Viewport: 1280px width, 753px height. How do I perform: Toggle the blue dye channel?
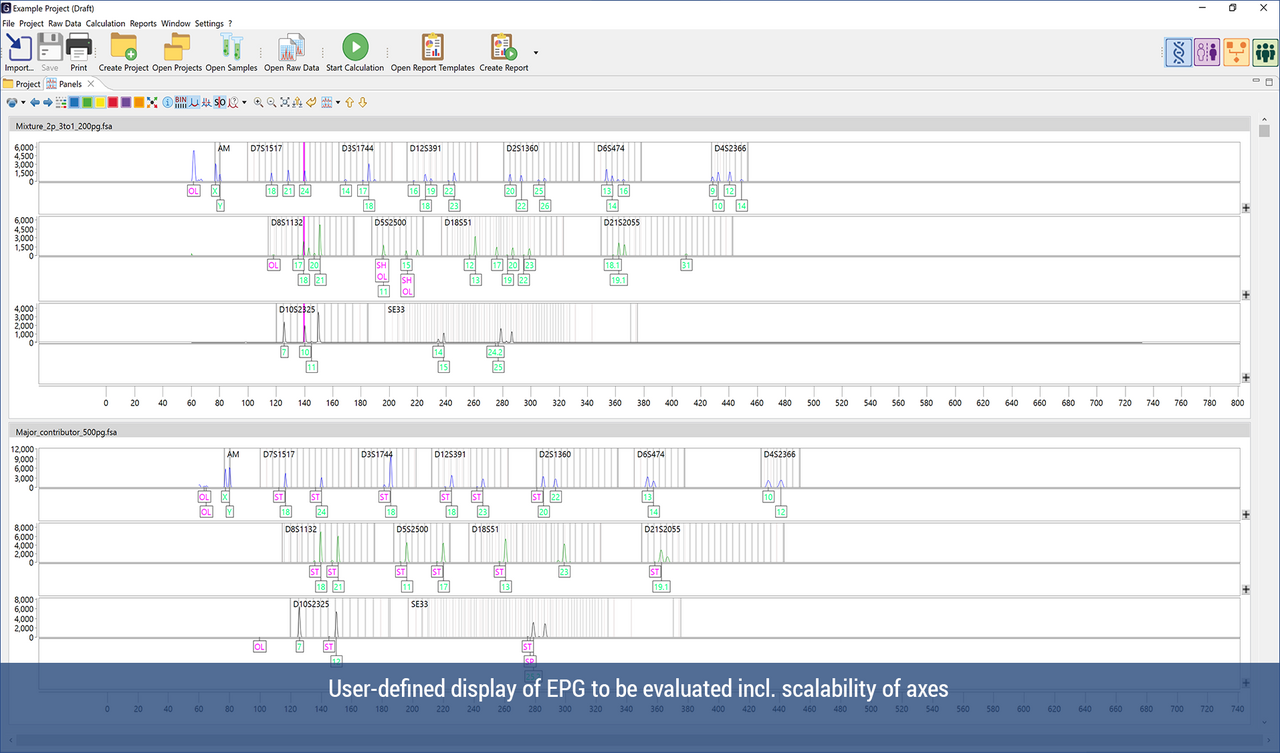pyautogui.click(x=74, y=102)
